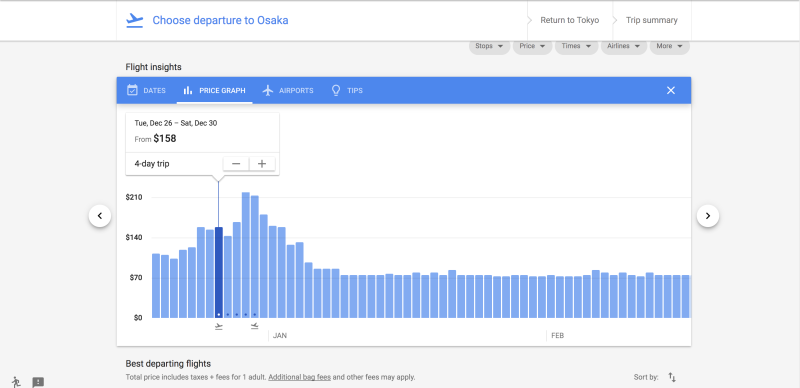The height and width of the screenshot is (388, 800).
Task: Increase trip length with plus button
Action: click(x=262, y=164)
